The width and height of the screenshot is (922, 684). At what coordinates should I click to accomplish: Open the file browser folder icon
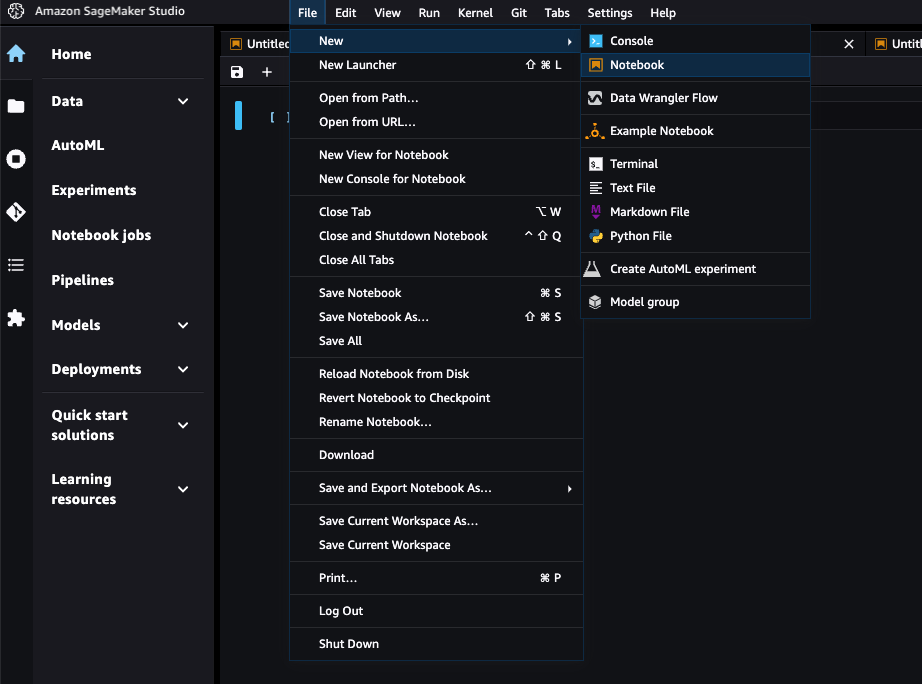pyautogui.click(x=16, y=106)
